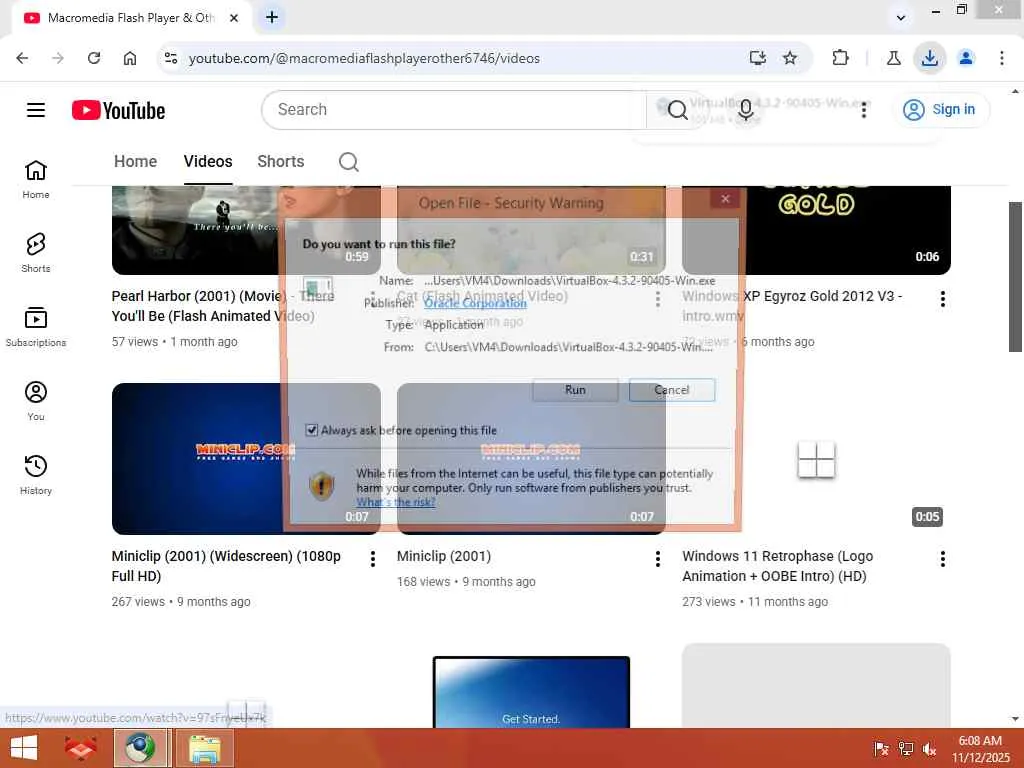The height and width of the screenshot is (768, 1024).
Task: Open the Extensions puzzle icon
Action: pyautogui.click(x=840, y=58)
